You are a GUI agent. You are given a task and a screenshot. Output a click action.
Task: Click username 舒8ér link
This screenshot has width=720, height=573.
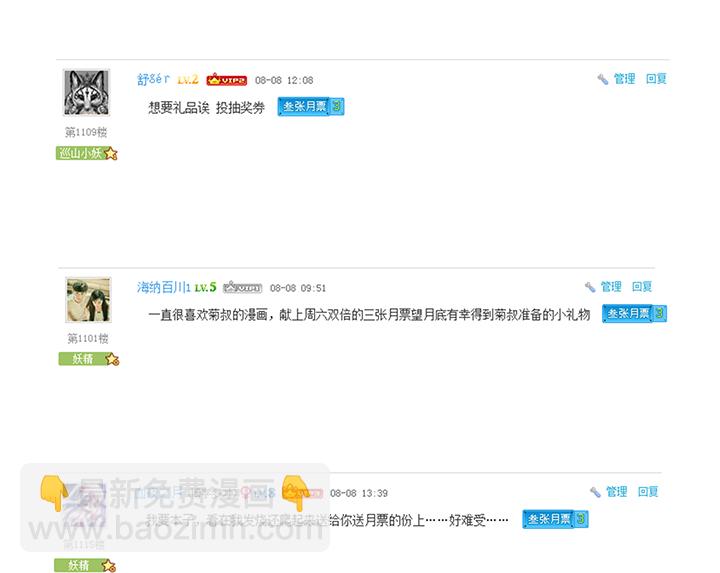coord(153,79)
